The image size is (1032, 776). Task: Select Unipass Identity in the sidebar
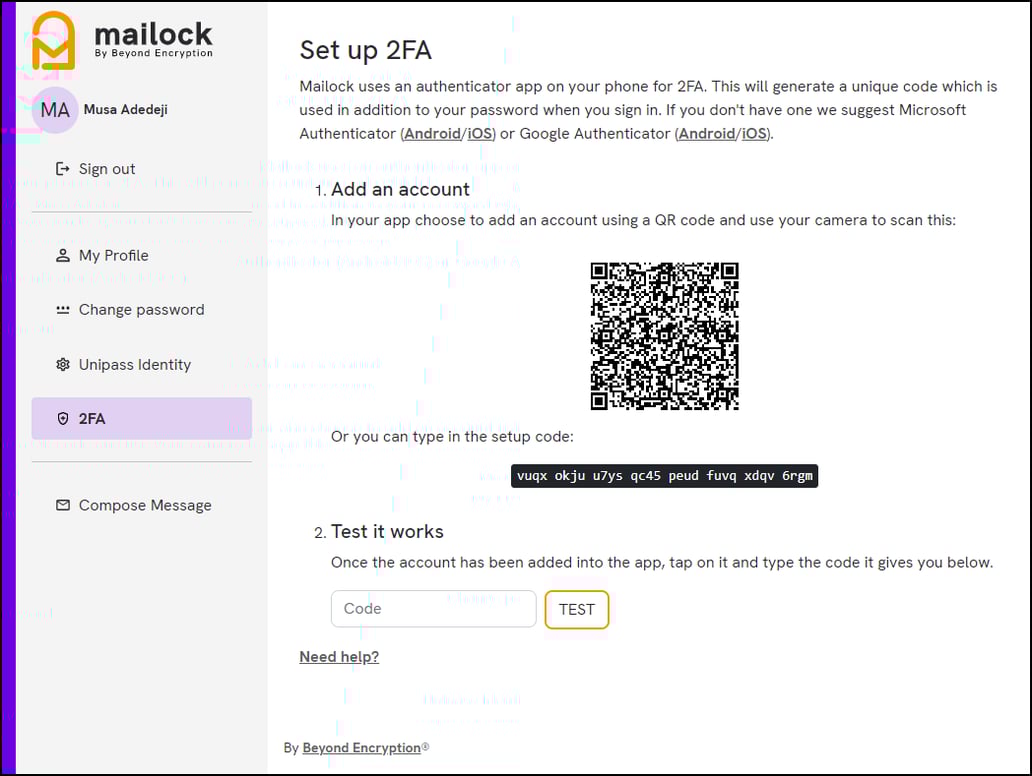pos(135,365)
